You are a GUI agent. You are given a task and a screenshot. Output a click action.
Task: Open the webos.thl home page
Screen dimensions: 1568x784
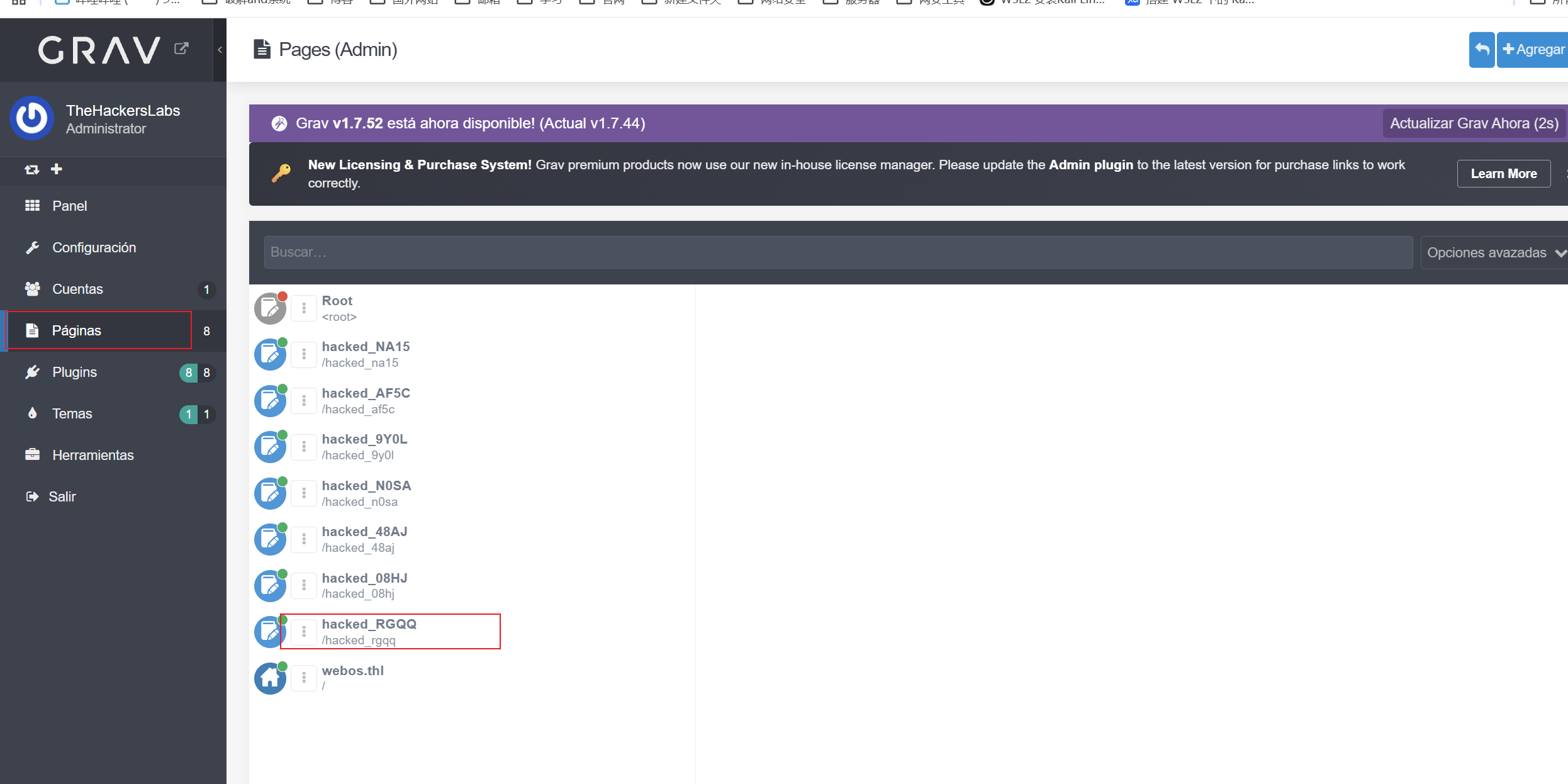click(x=353, y=671)
